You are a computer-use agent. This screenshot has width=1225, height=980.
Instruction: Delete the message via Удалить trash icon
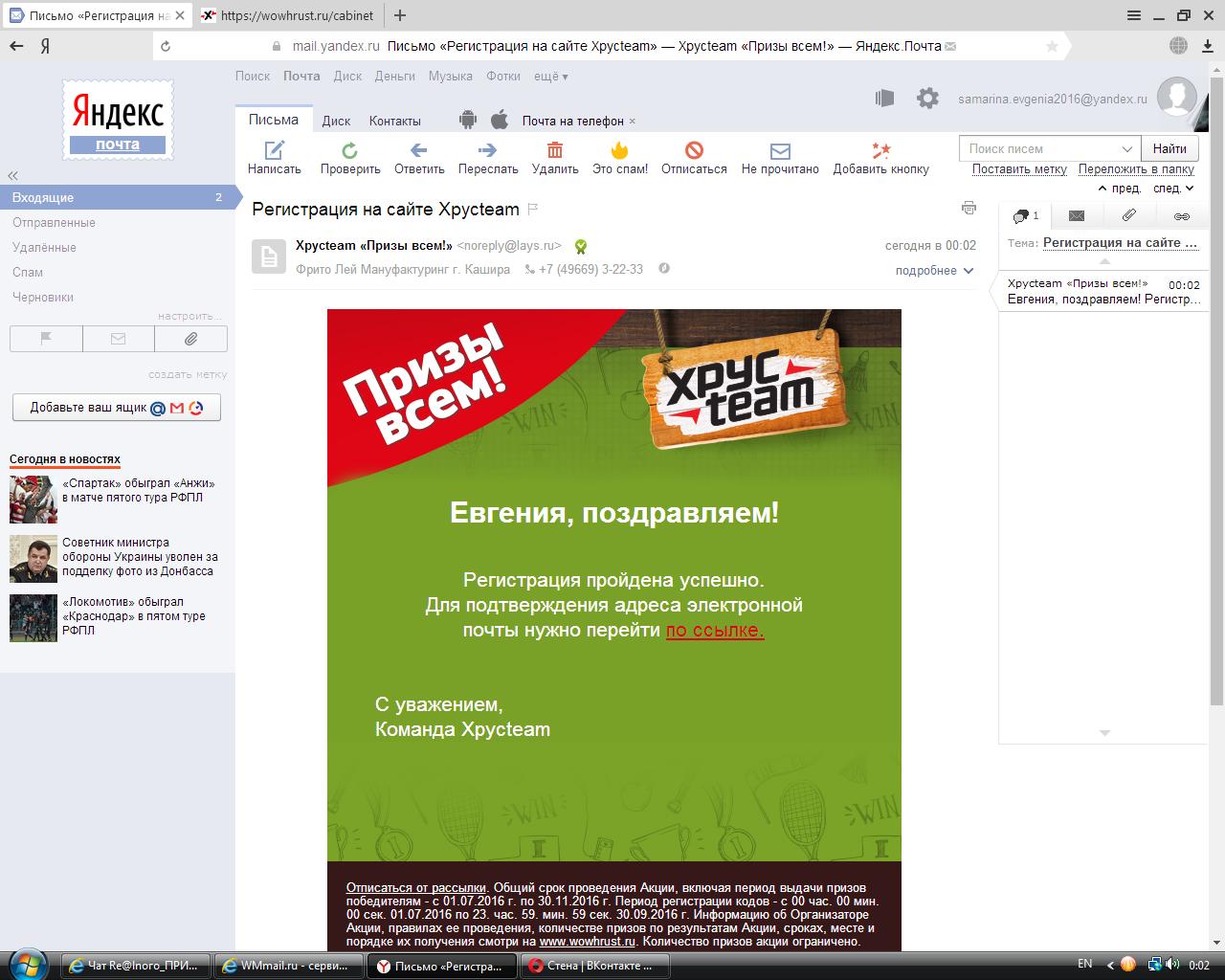pos(555,150)
